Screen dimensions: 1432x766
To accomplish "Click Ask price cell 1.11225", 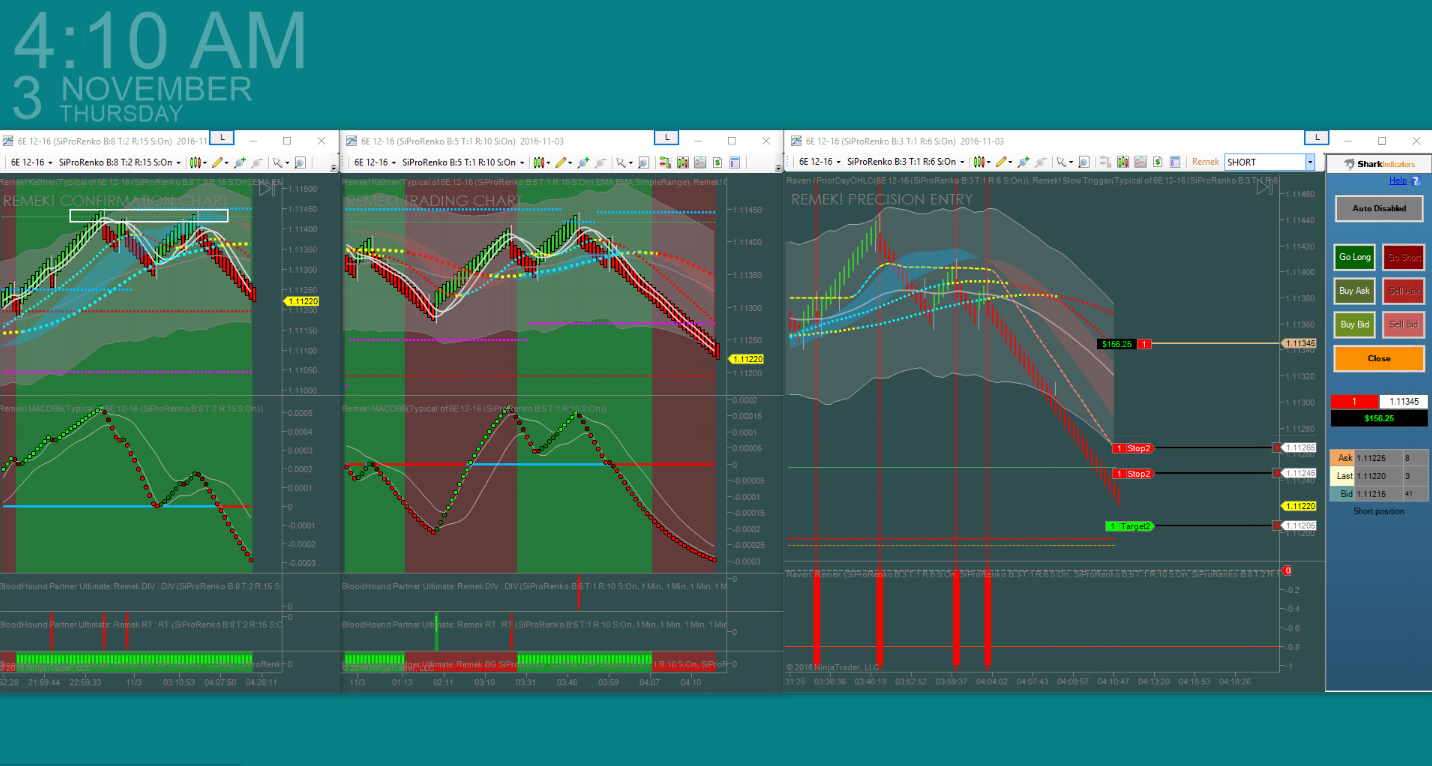I will (x=1378, y=458).
